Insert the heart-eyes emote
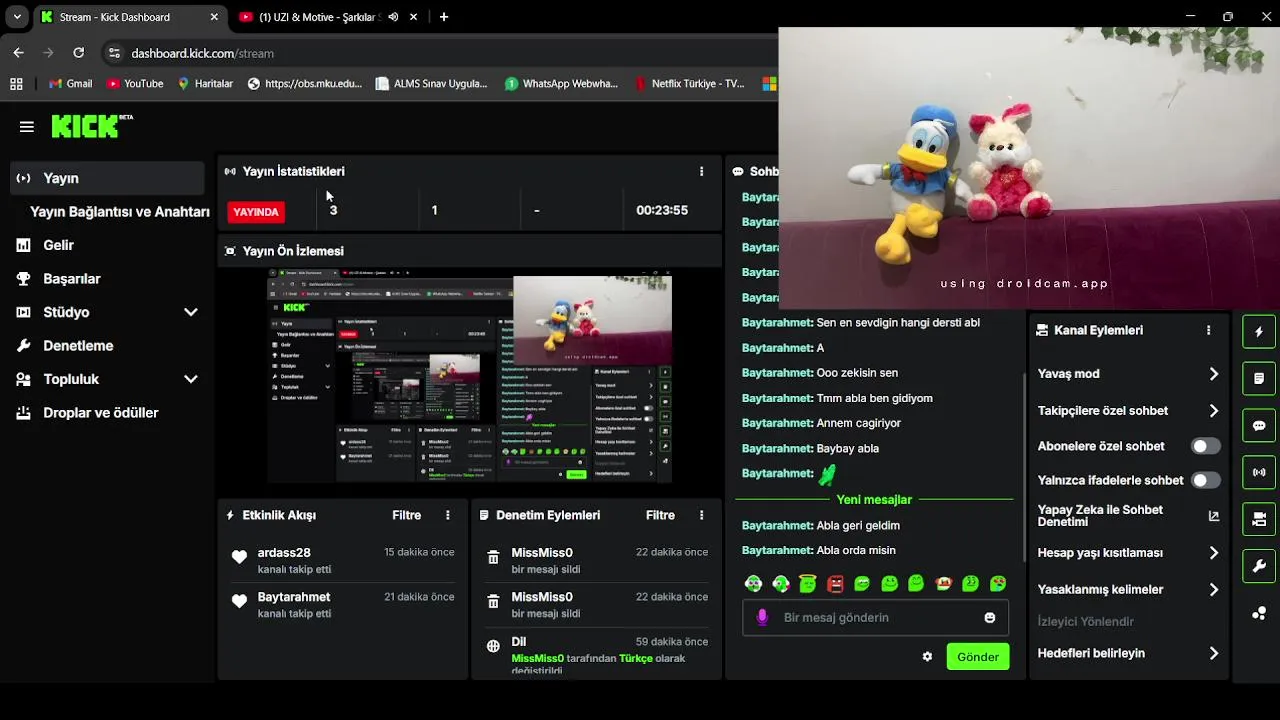 998,584
